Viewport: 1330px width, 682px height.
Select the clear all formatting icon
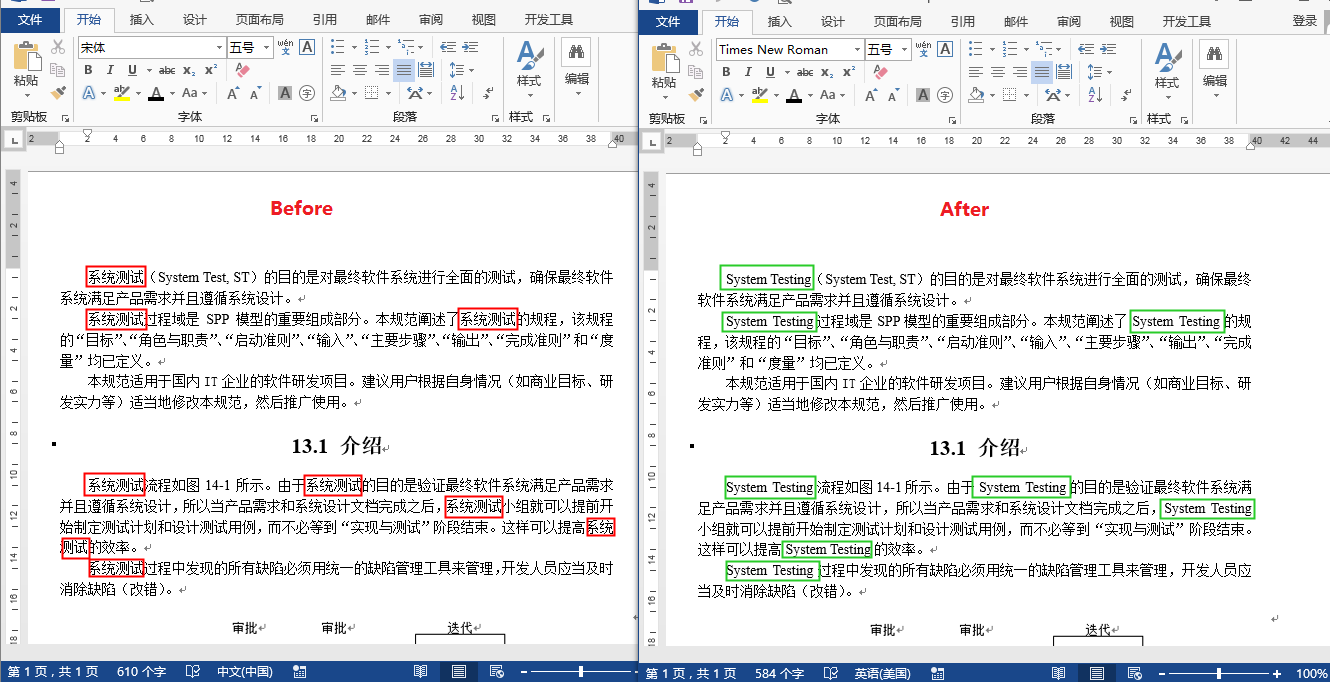243,70
